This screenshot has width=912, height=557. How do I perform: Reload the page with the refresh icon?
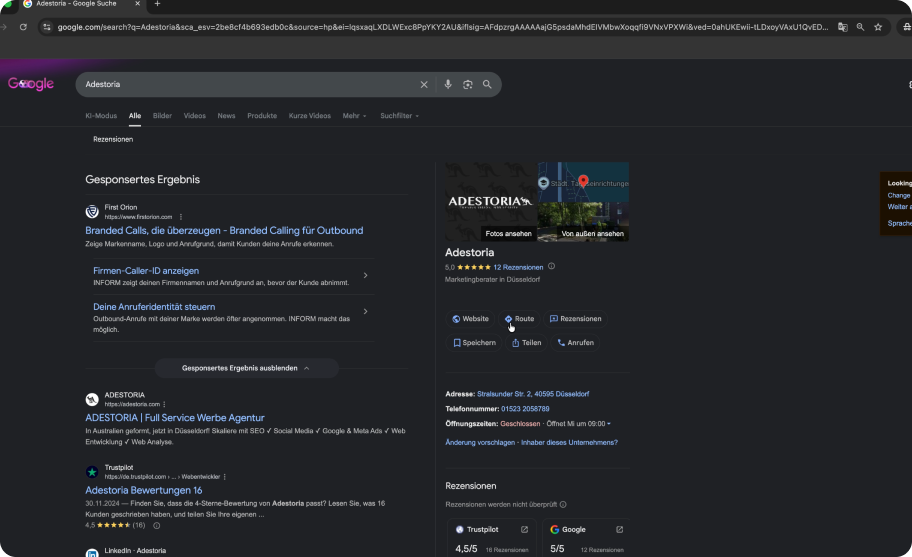pos(23,27)
